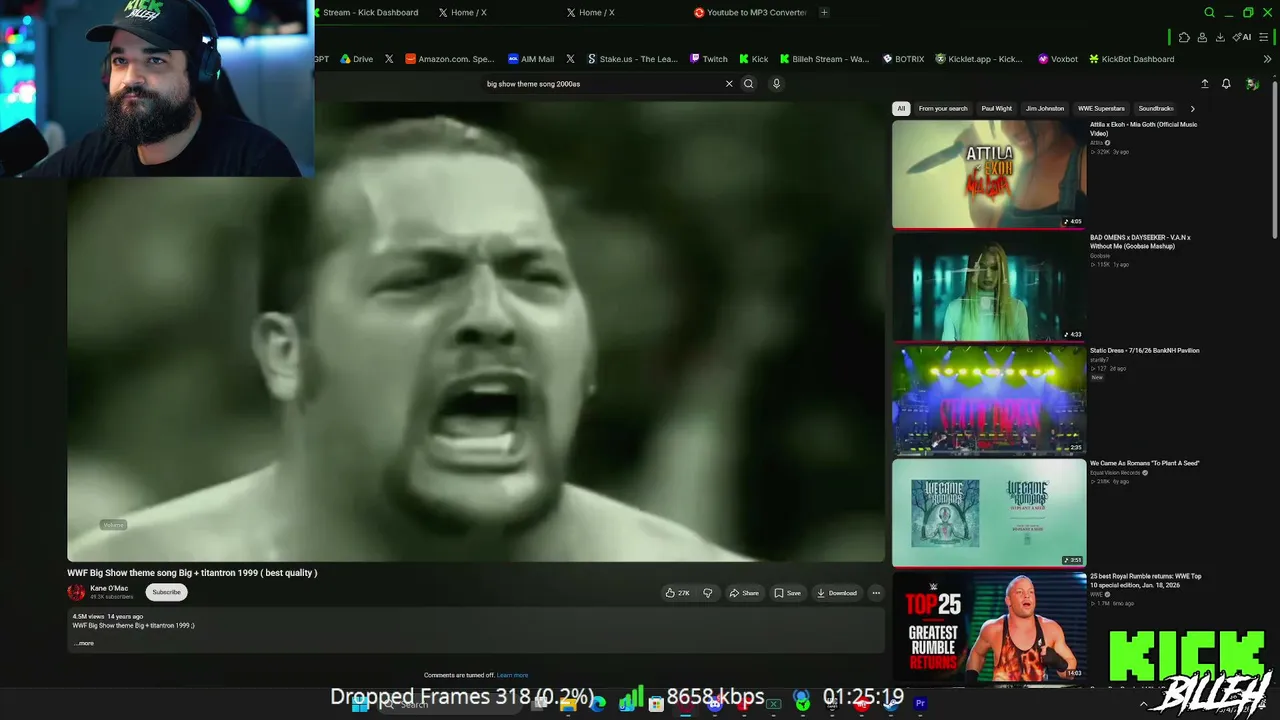Open a new browser tab
Viewport: 1280px width, 720px height.
(x=824, y=13)
